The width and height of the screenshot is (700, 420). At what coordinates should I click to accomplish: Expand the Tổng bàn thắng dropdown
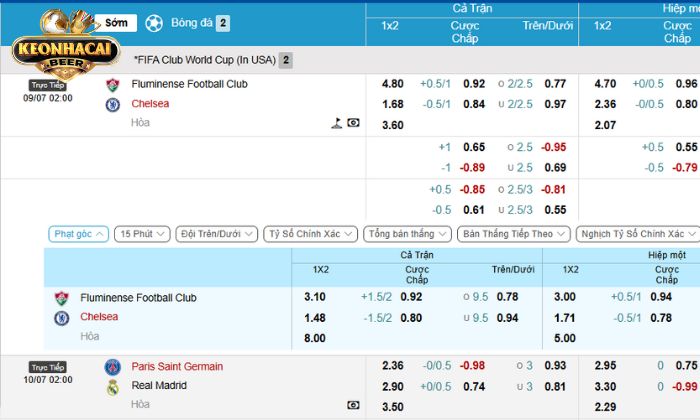pos(407,234)
